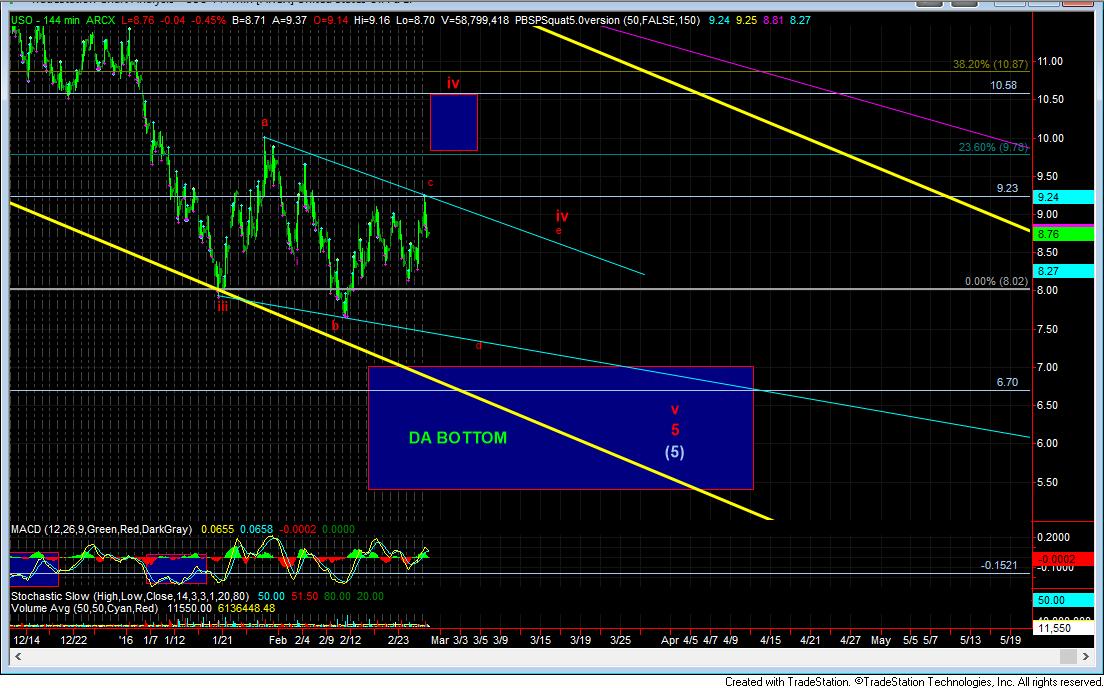Click the 'Volume Avg (50,50,Cyan,Red)' label
Screen dimensions: 1104x688
[84, 608]
